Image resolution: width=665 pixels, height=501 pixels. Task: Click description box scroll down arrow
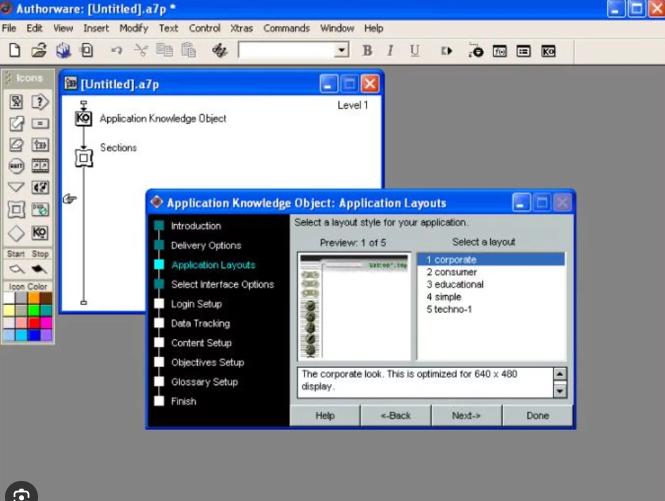559,391
